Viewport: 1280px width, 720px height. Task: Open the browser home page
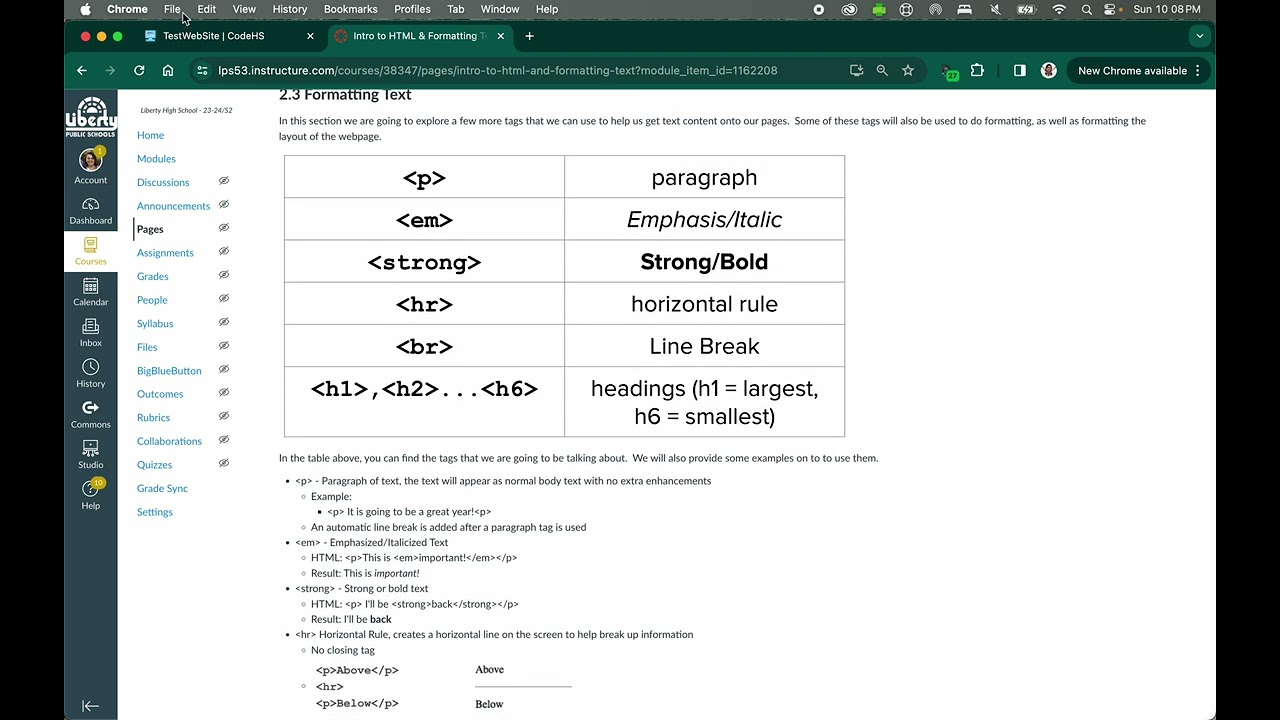tap(168, 71)
